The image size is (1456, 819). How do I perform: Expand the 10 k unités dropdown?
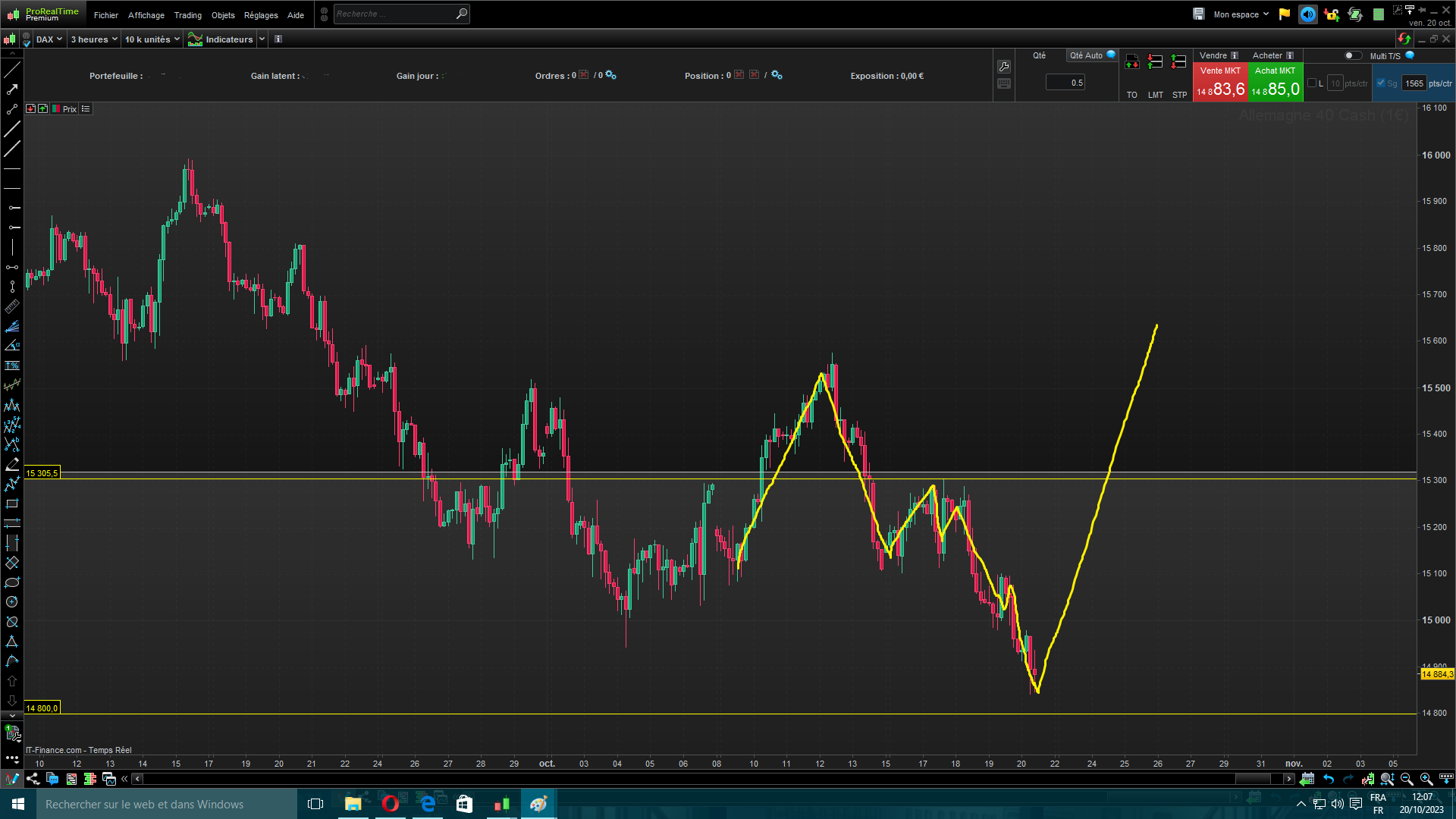coord(152,39)
